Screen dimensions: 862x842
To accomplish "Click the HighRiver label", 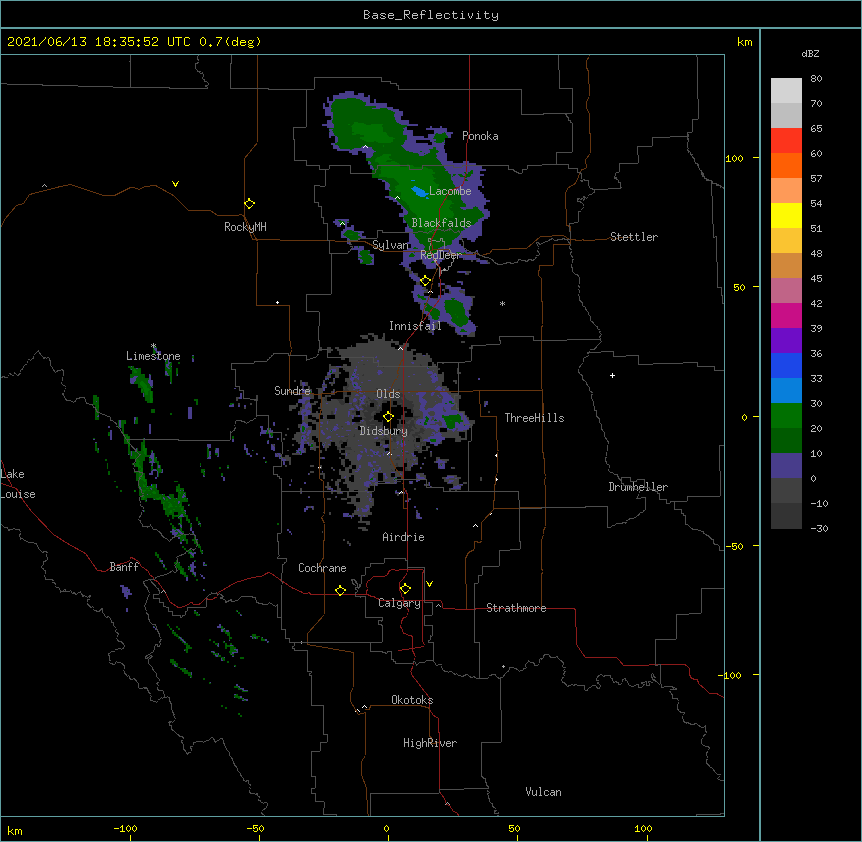I will click(x=430, y=743).
